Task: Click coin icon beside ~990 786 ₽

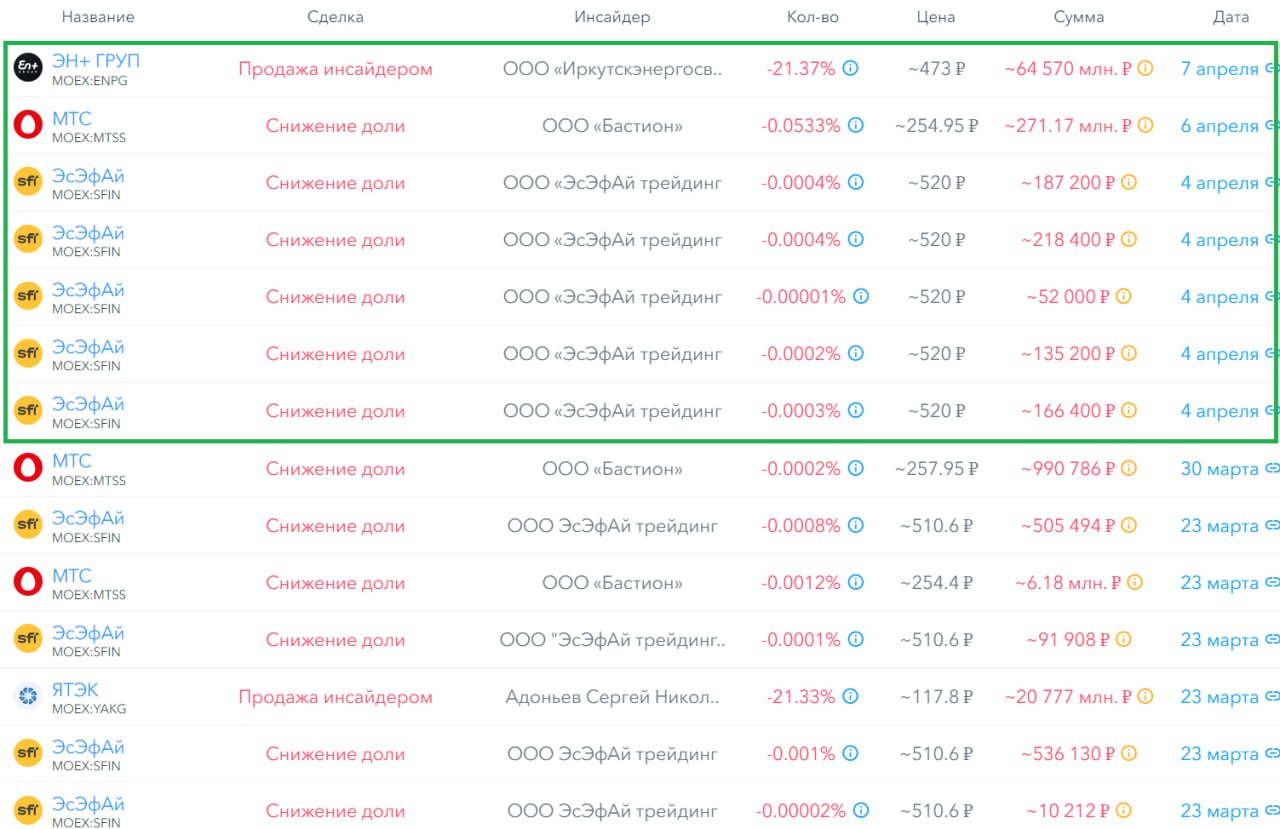Action: coord(1129,468)
